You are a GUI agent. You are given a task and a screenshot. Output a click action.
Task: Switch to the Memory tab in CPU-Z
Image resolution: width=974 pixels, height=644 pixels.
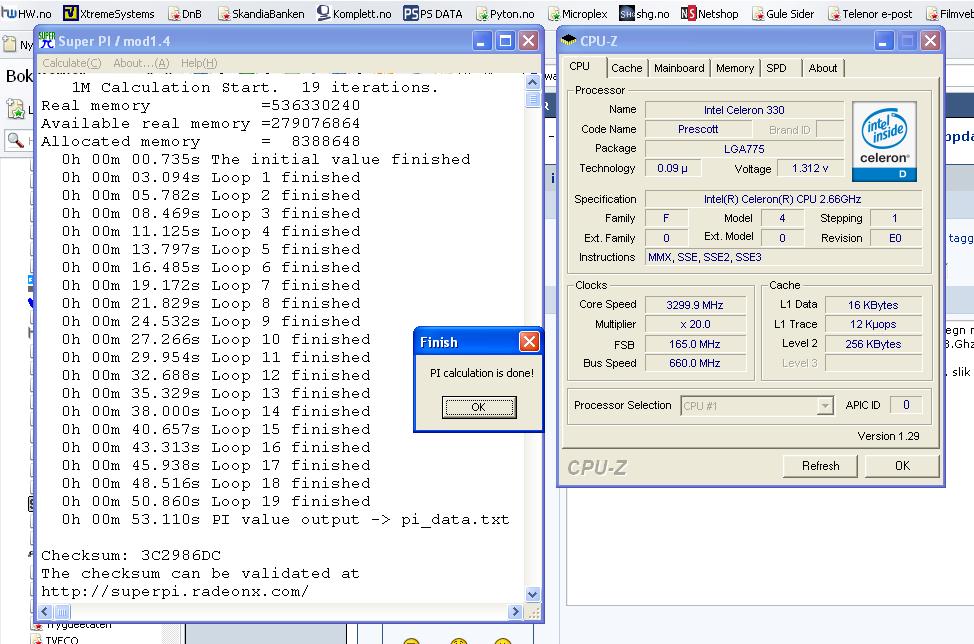coord(735,68)
